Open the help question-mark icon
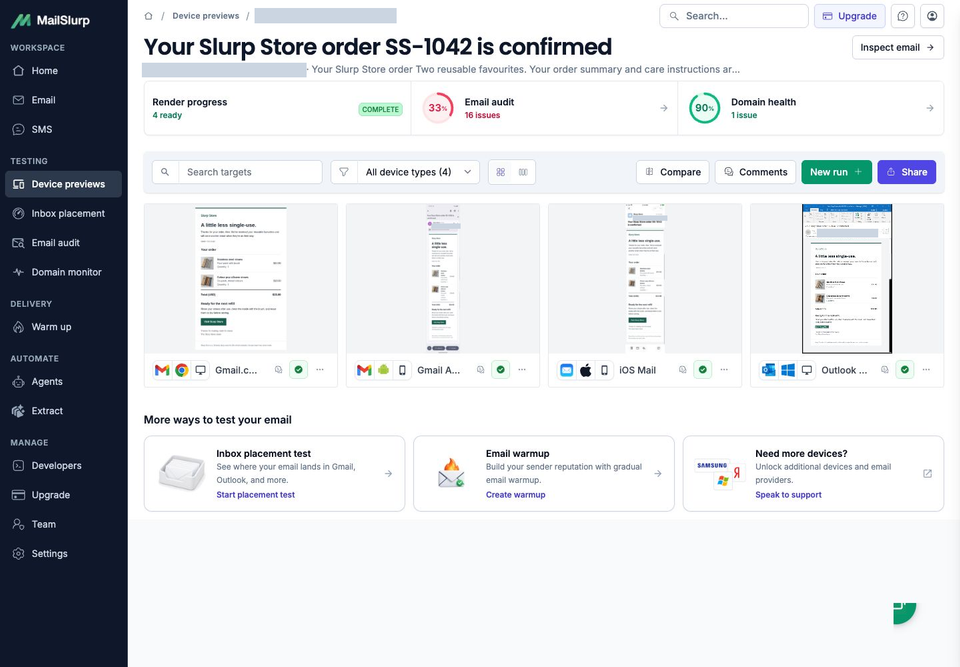This screenshot has height=667, width=960. coord(902,16)
